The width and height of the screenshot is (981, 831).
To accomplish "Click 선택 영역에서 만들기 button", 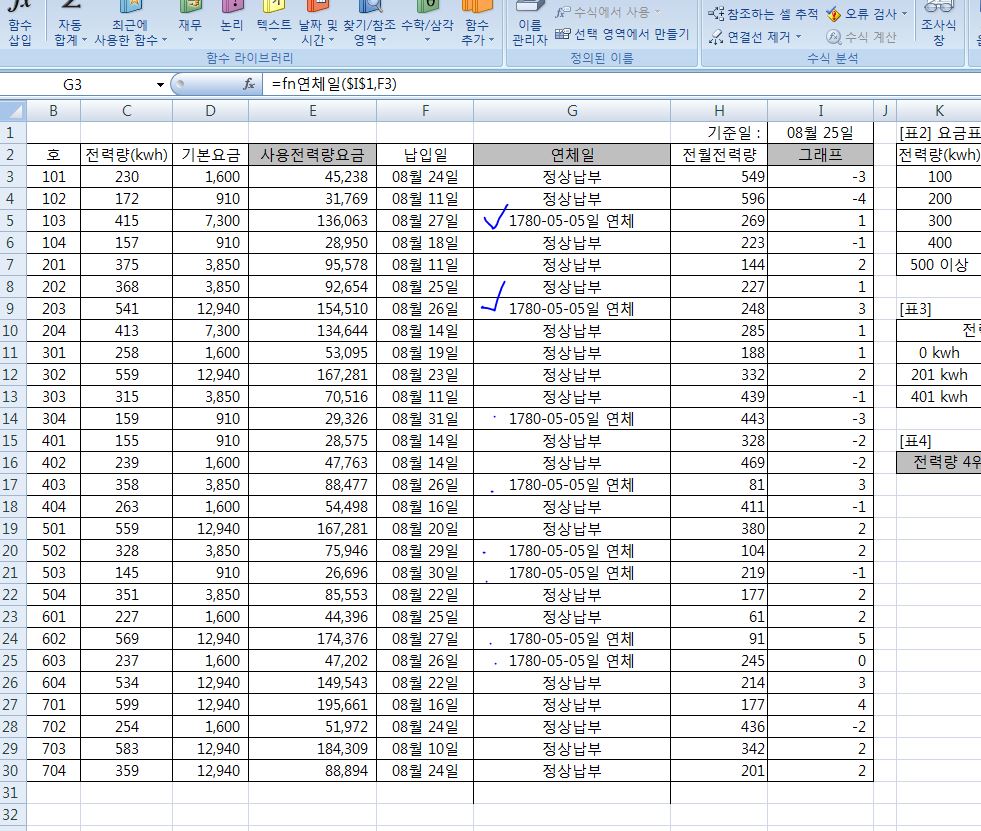I will coord(622,34).
